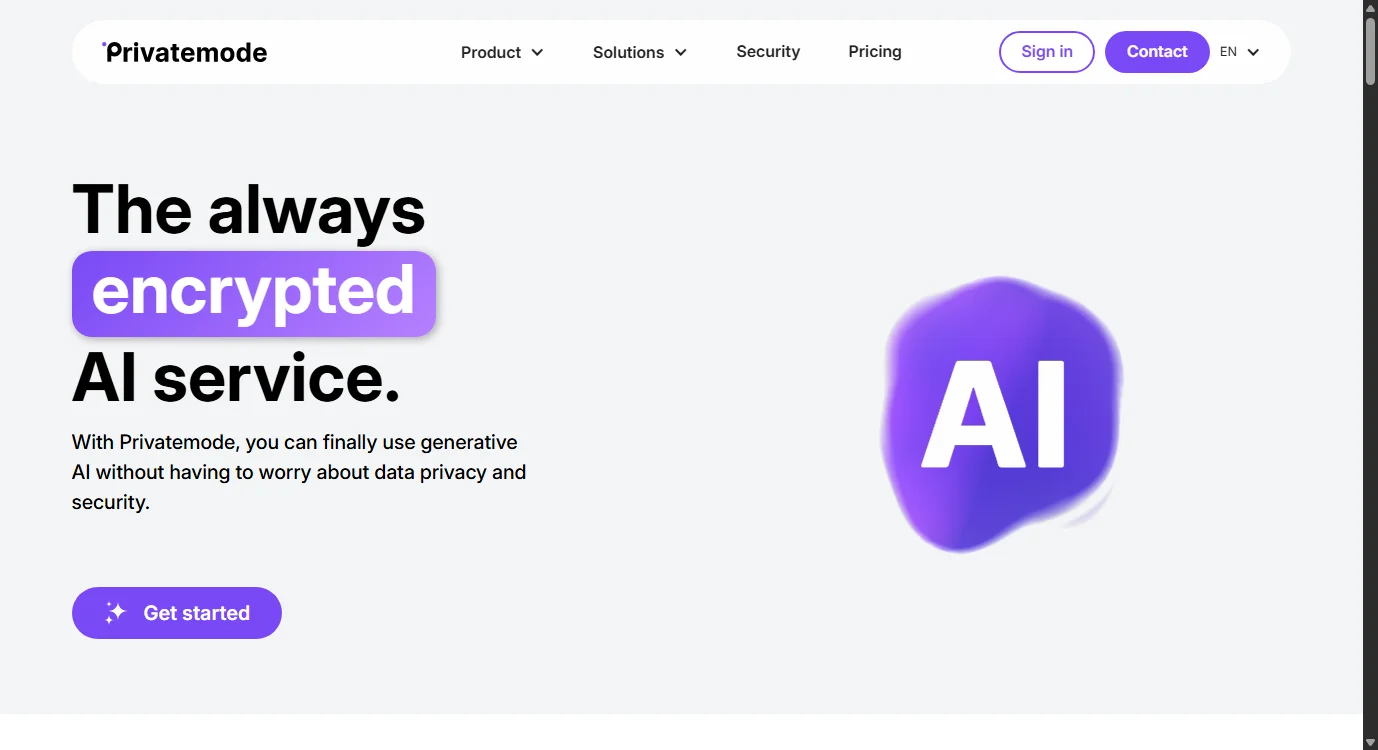Click the Privatemode logo
Viewport: 1378px width, 750px height.
tap(185, 51)
